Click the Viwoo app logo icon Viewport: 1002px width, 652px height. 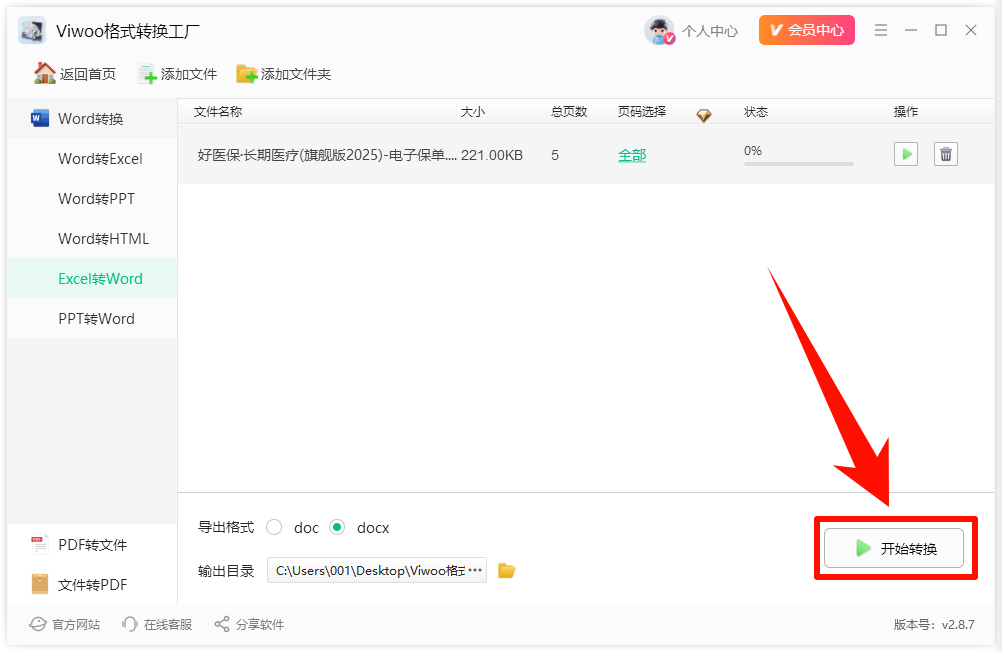(x=32, y=30)
